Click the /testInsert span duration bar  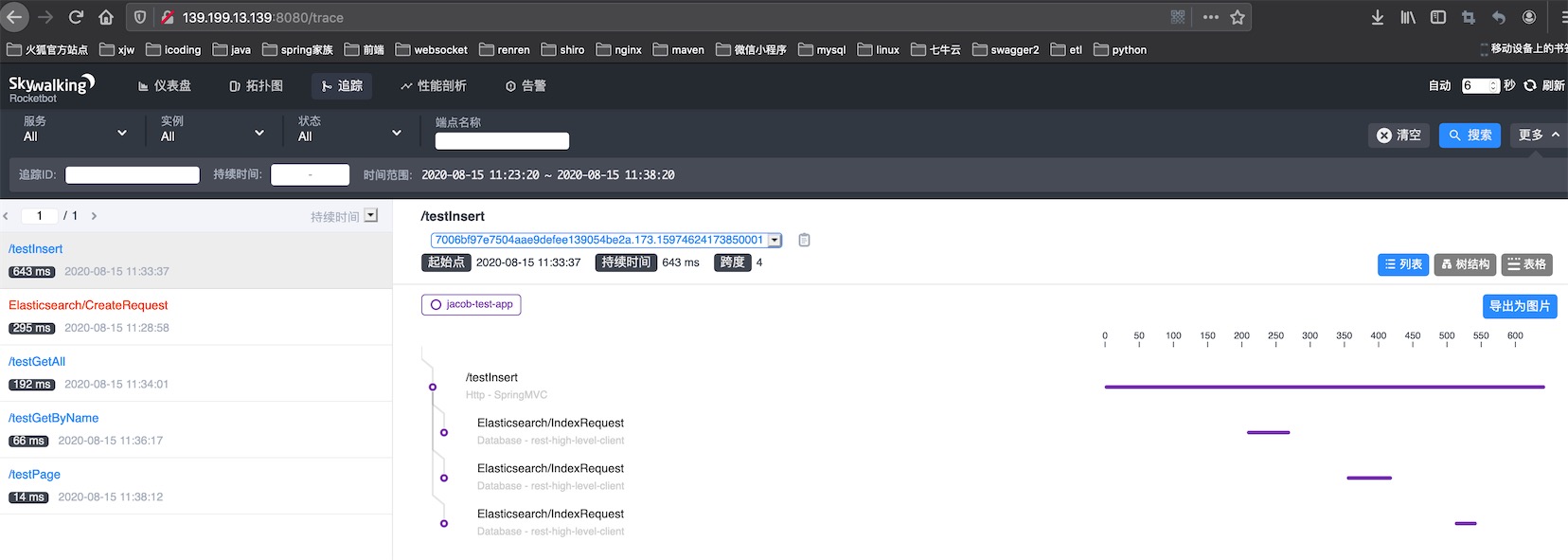1325,387
